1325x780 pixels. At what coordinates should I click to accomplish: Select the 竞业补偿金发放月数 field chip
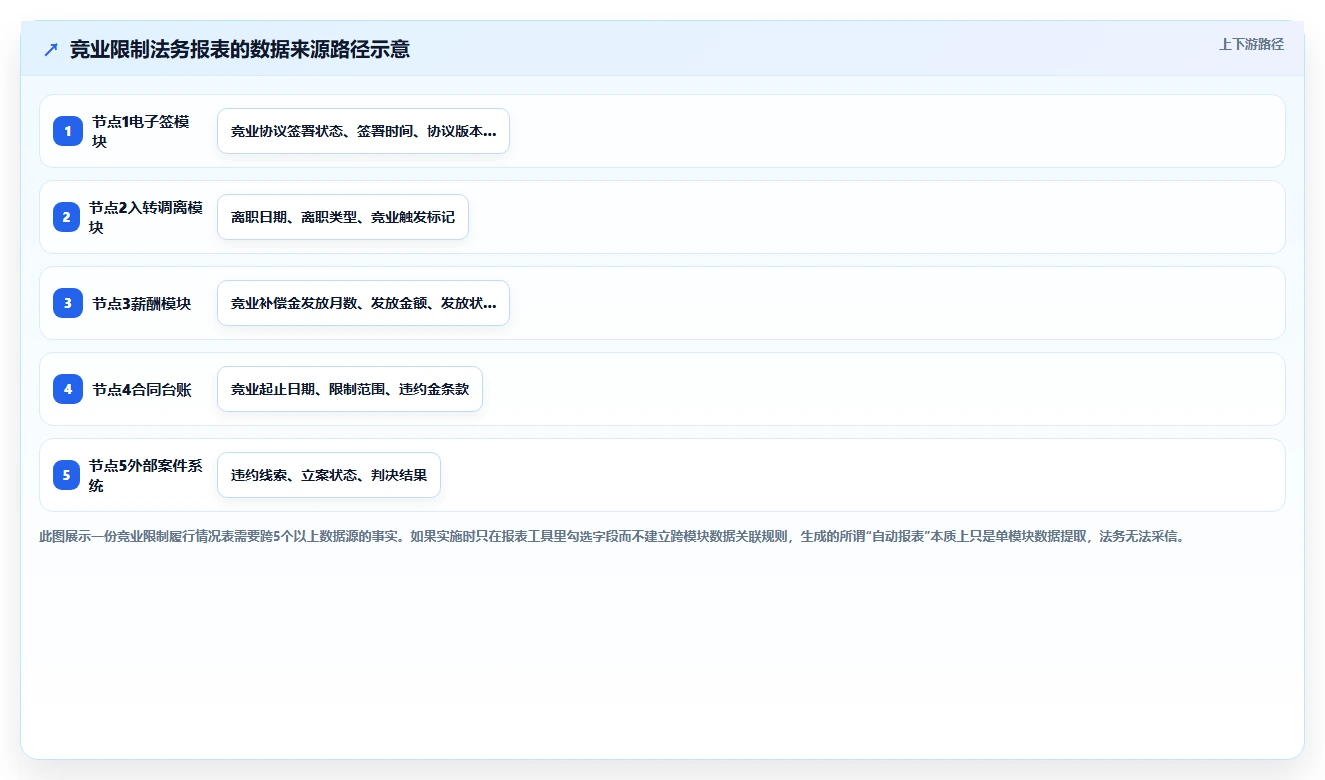(x=363, y=303)
